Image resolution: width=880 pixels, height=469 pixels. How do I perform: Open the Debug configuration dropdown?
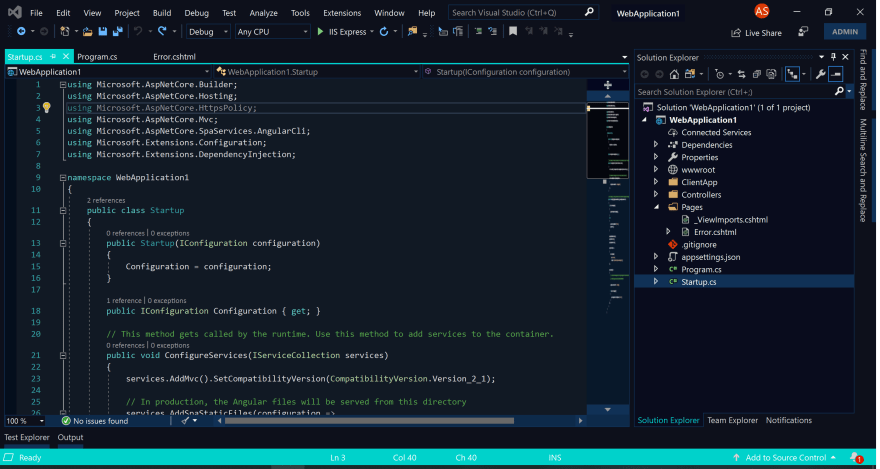[x=208, y=32]
